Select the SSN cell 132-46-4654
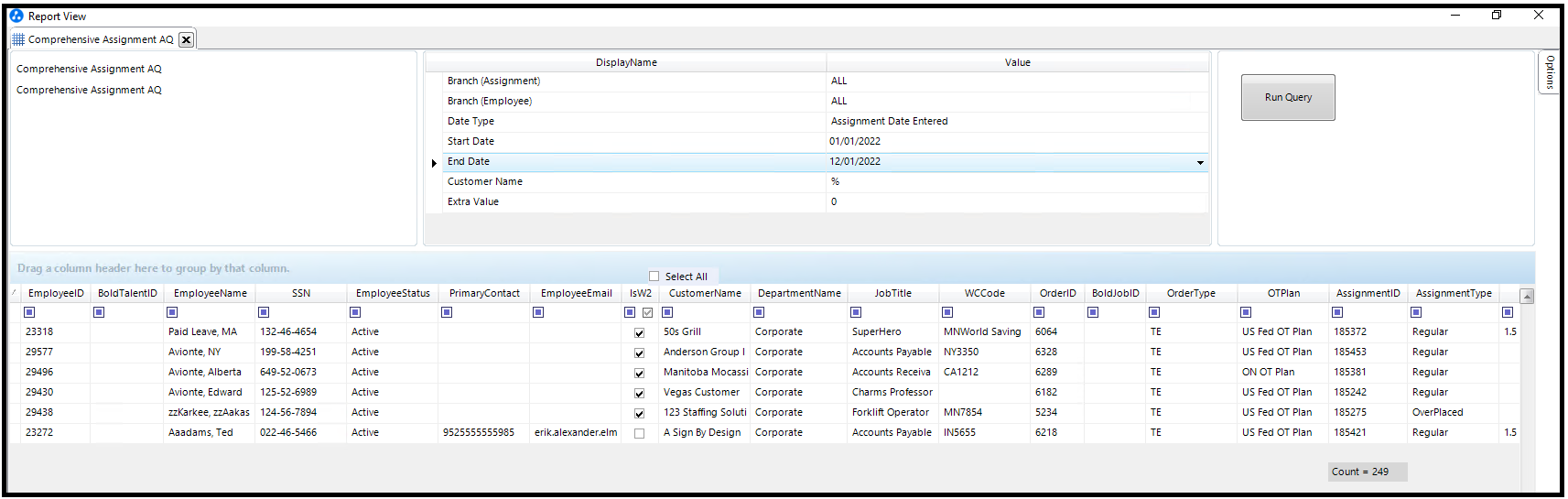Image resolution: width=1568 pixels, height=499 pixels. [300, 331]
